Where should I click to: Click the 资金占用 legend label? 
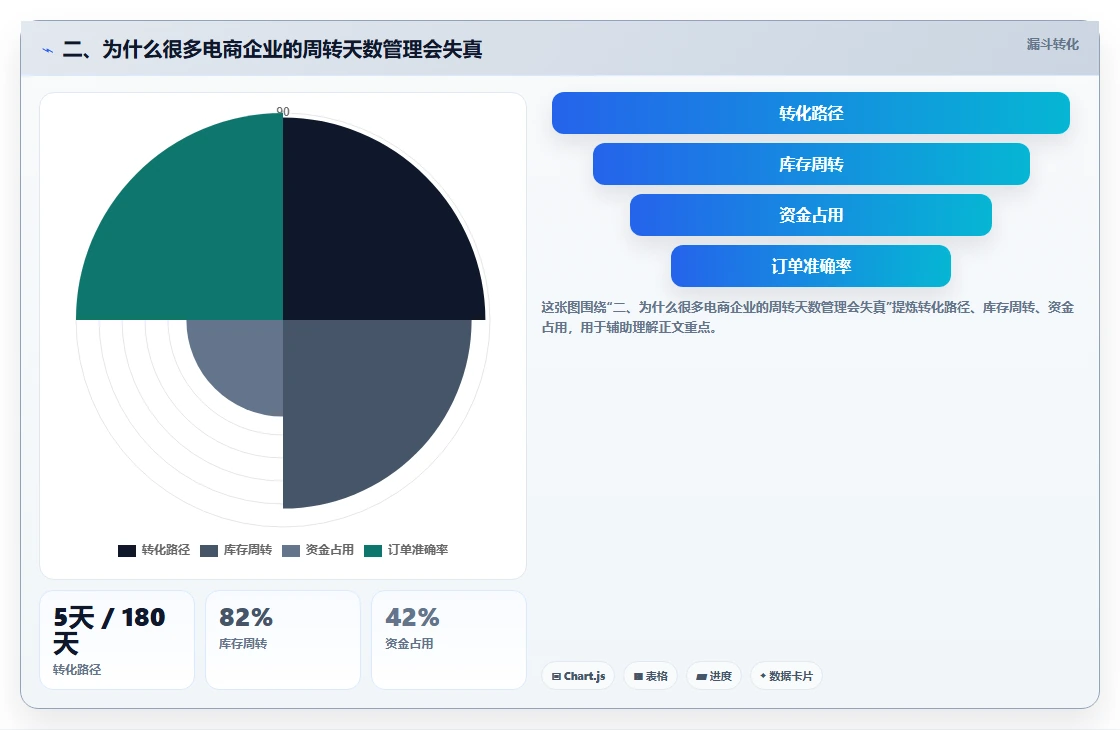click(x=330, y=550)
